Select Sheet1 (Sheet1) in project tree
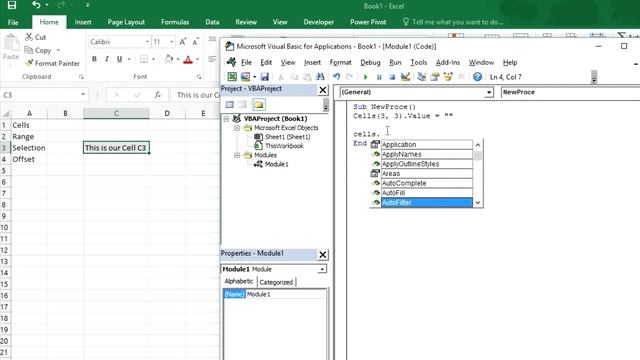Image resolution: width=640 pixels, height=360 pixels. pos(287,137)
